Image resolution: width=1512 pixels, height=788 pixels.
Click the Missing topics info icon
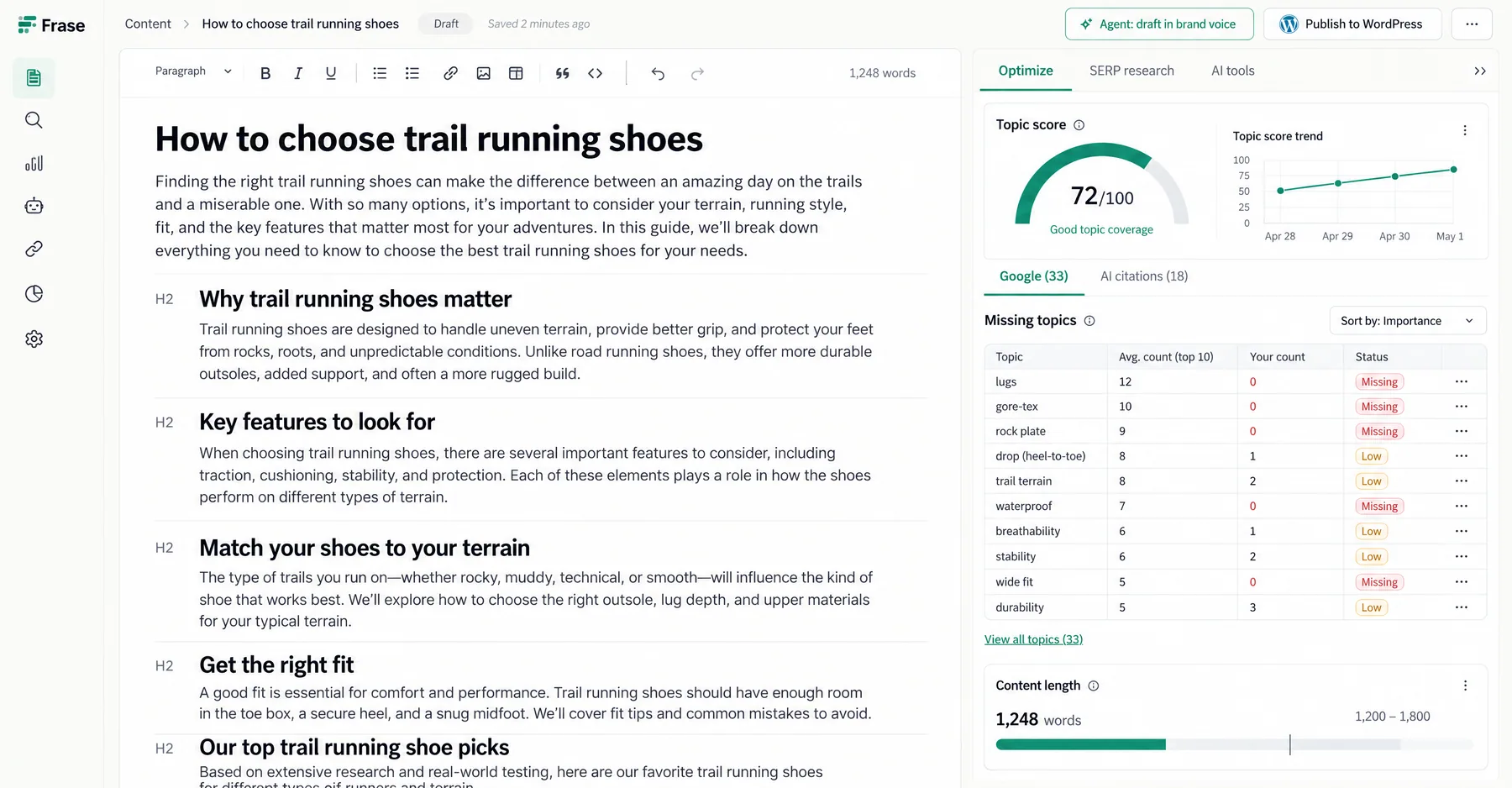[1089, 321]
